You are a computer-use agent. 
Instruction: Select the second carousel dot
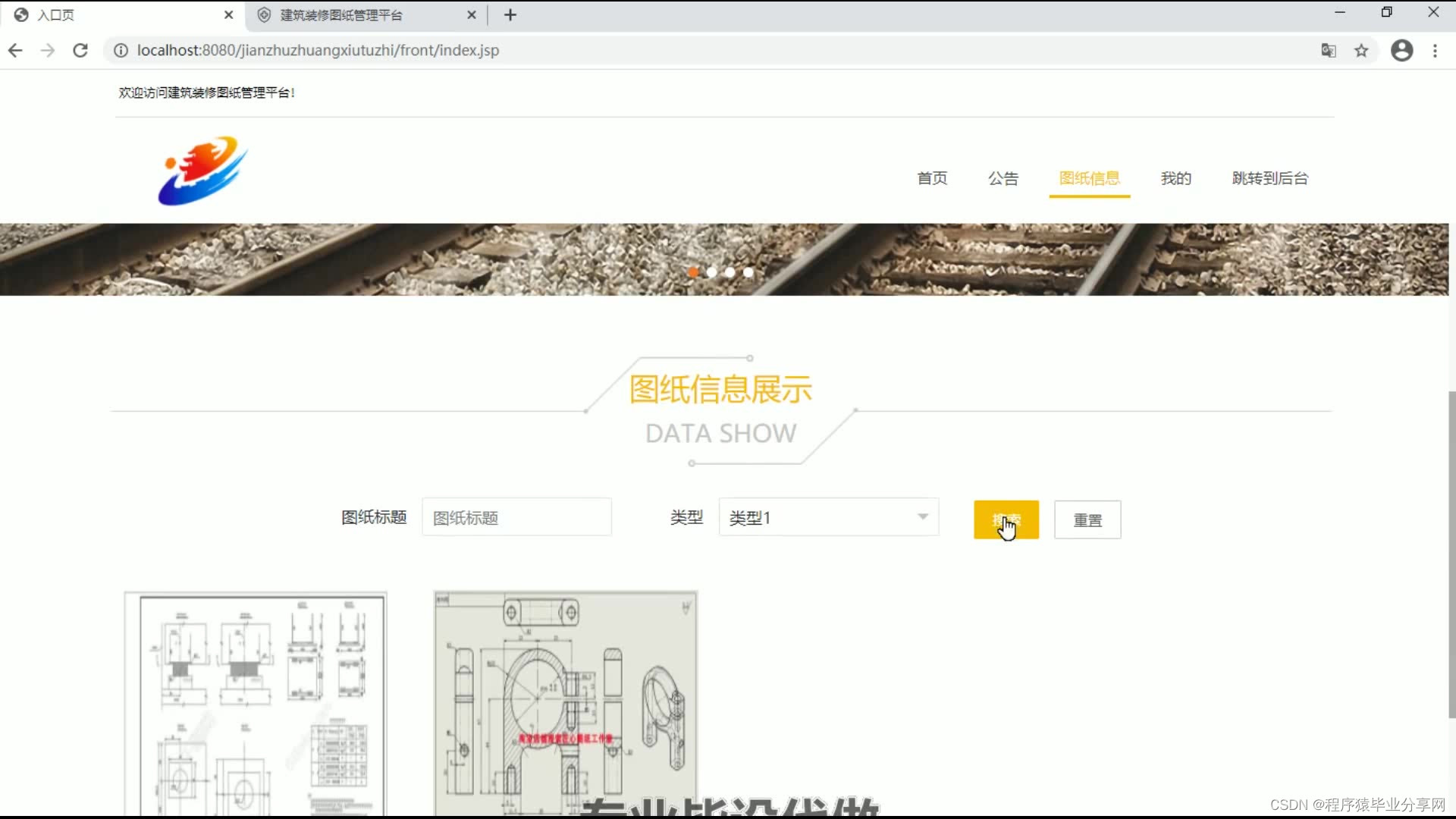(711, 272)
